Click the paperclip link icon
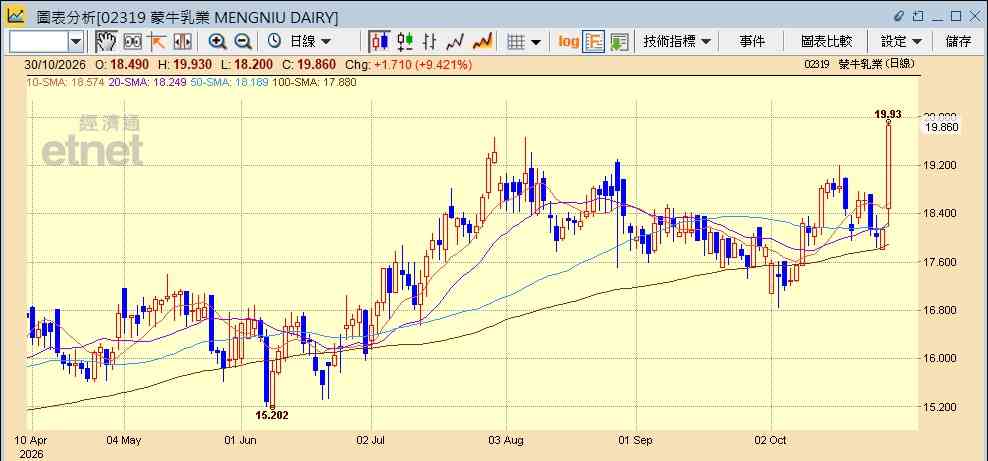 pos(900,16)
